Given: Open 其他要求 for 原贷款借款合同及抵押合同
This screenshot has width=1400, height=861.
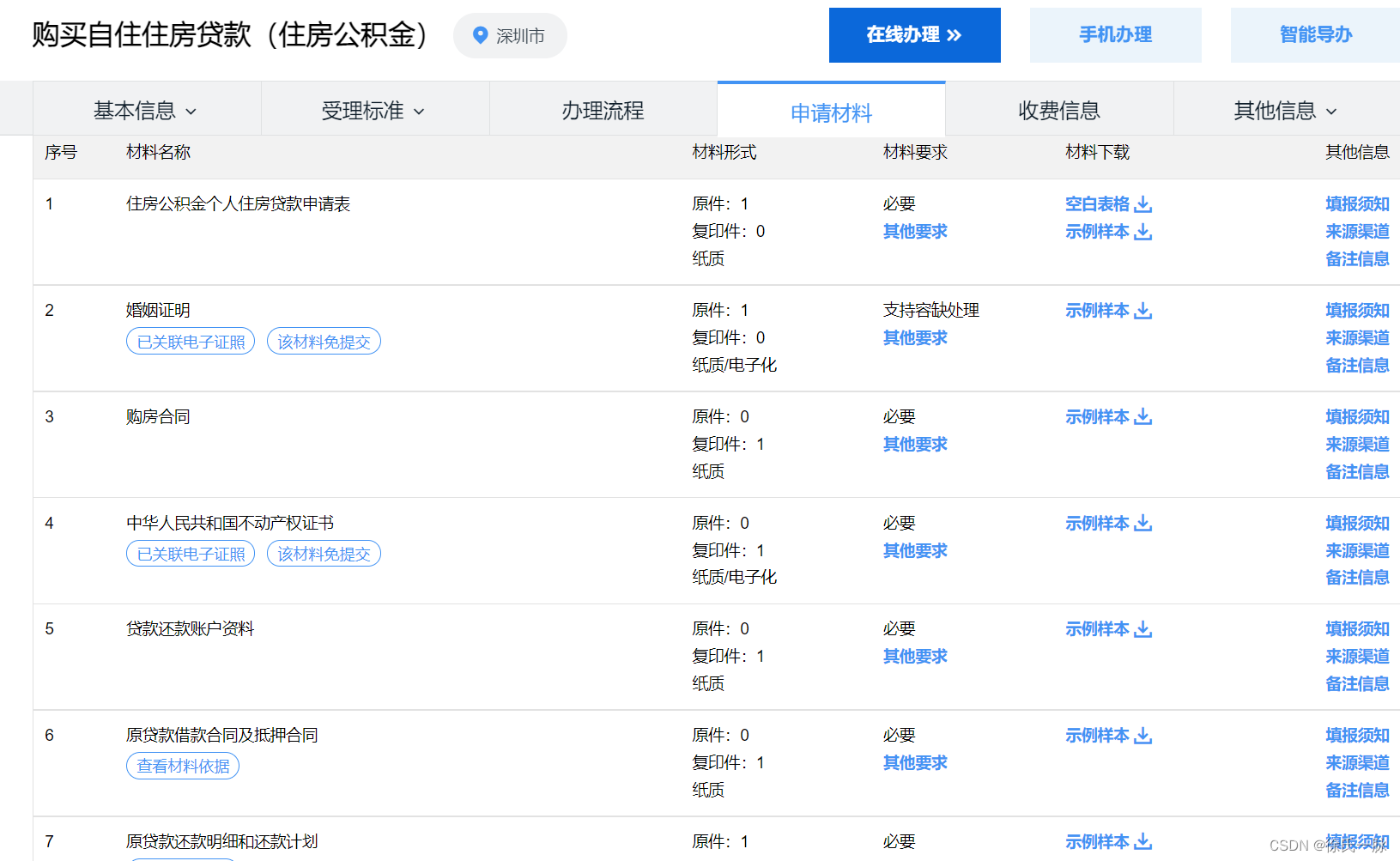Looking at the screenshot, I should [915, 763].
